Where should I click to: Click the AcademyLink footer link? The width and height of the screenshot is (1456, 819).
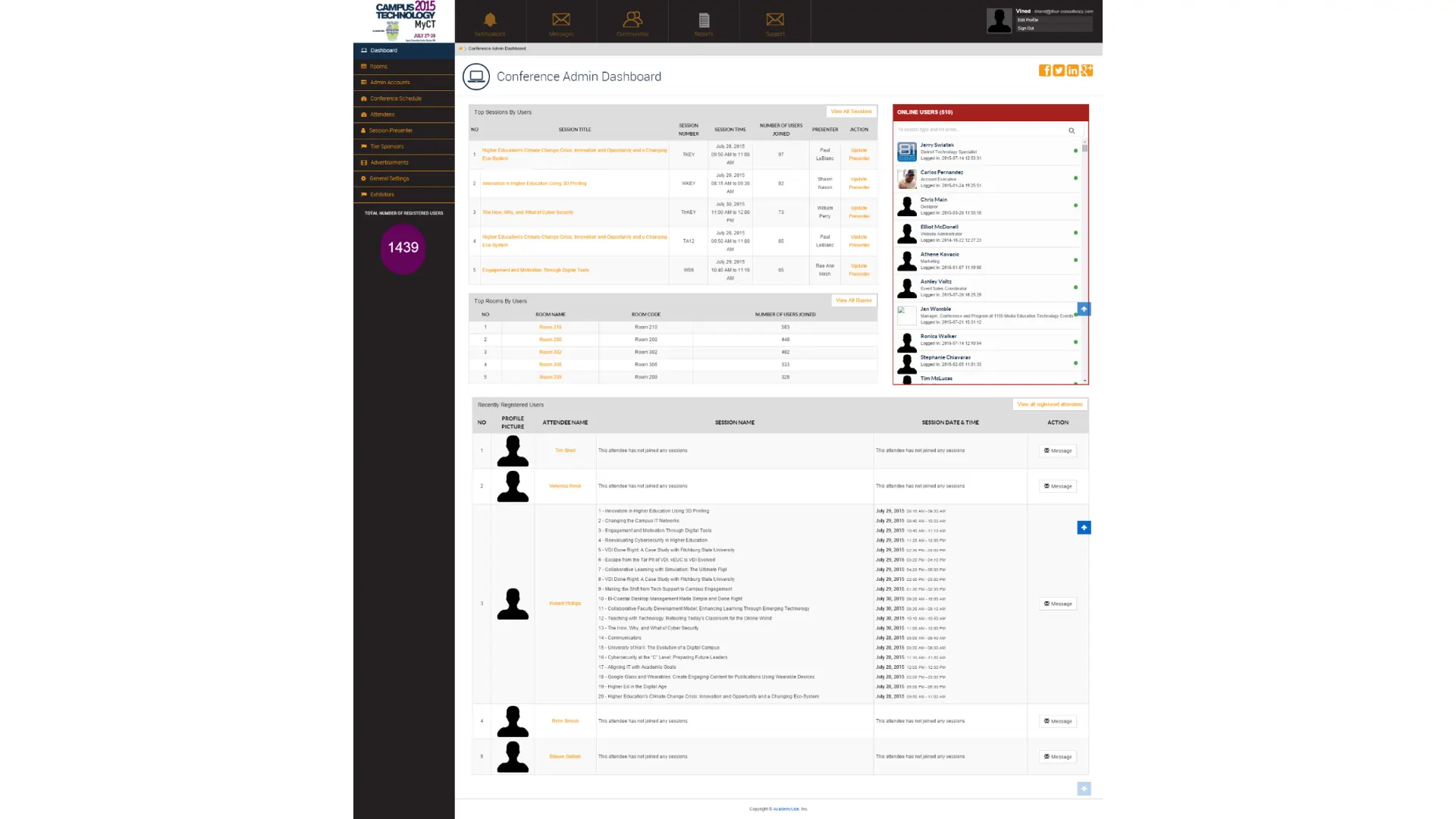(786, 809)
